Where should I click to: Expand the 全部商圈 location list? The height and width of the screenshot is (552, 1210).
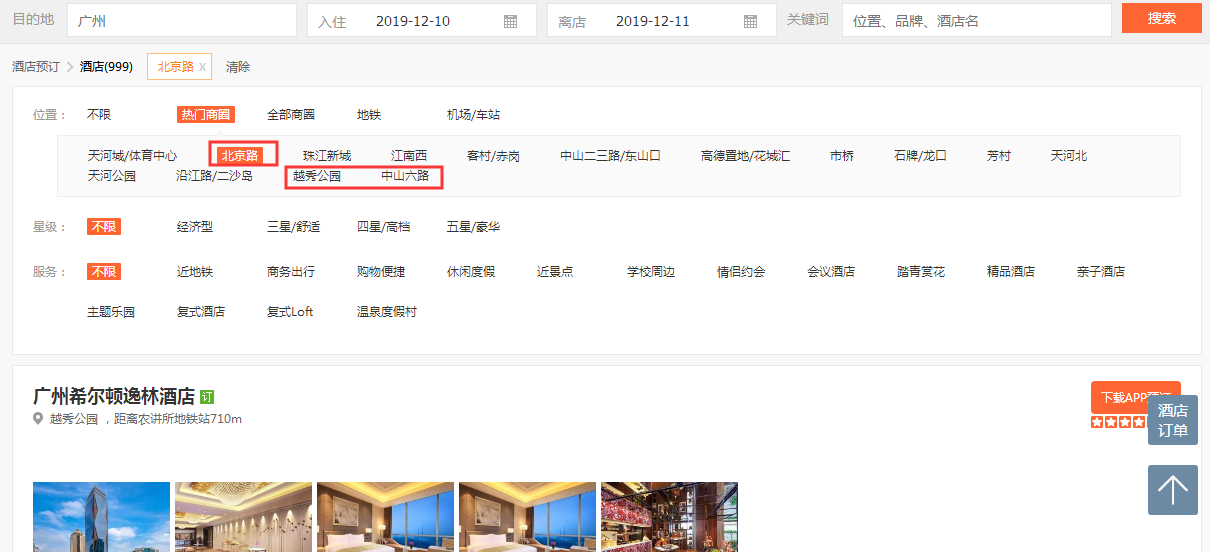pyautogui.click(x=290, y=115)
